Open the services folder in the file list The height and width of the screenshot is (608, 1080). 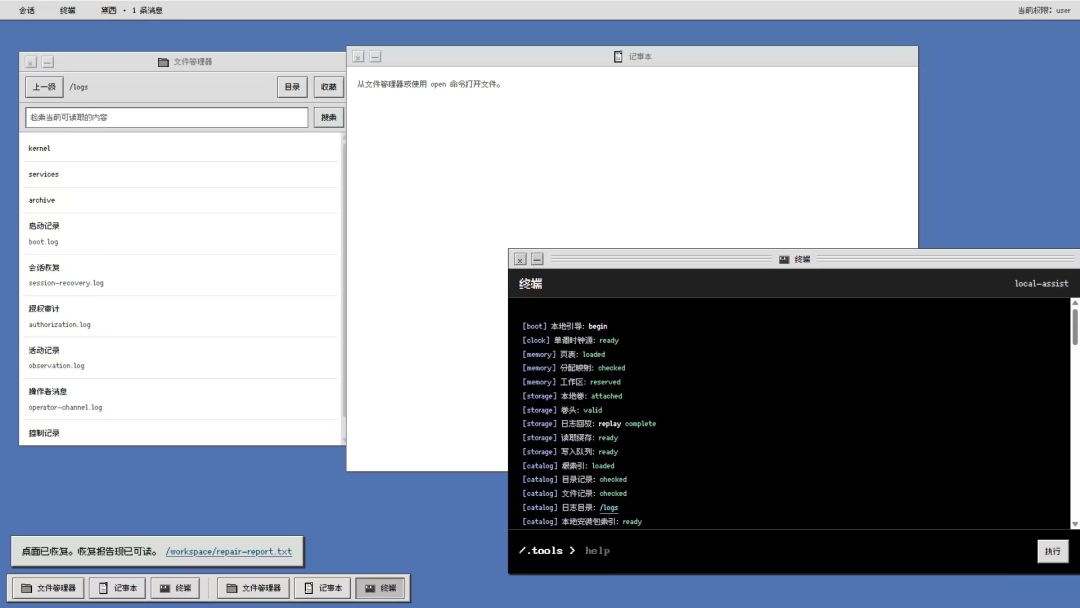[x=182, y=174]
